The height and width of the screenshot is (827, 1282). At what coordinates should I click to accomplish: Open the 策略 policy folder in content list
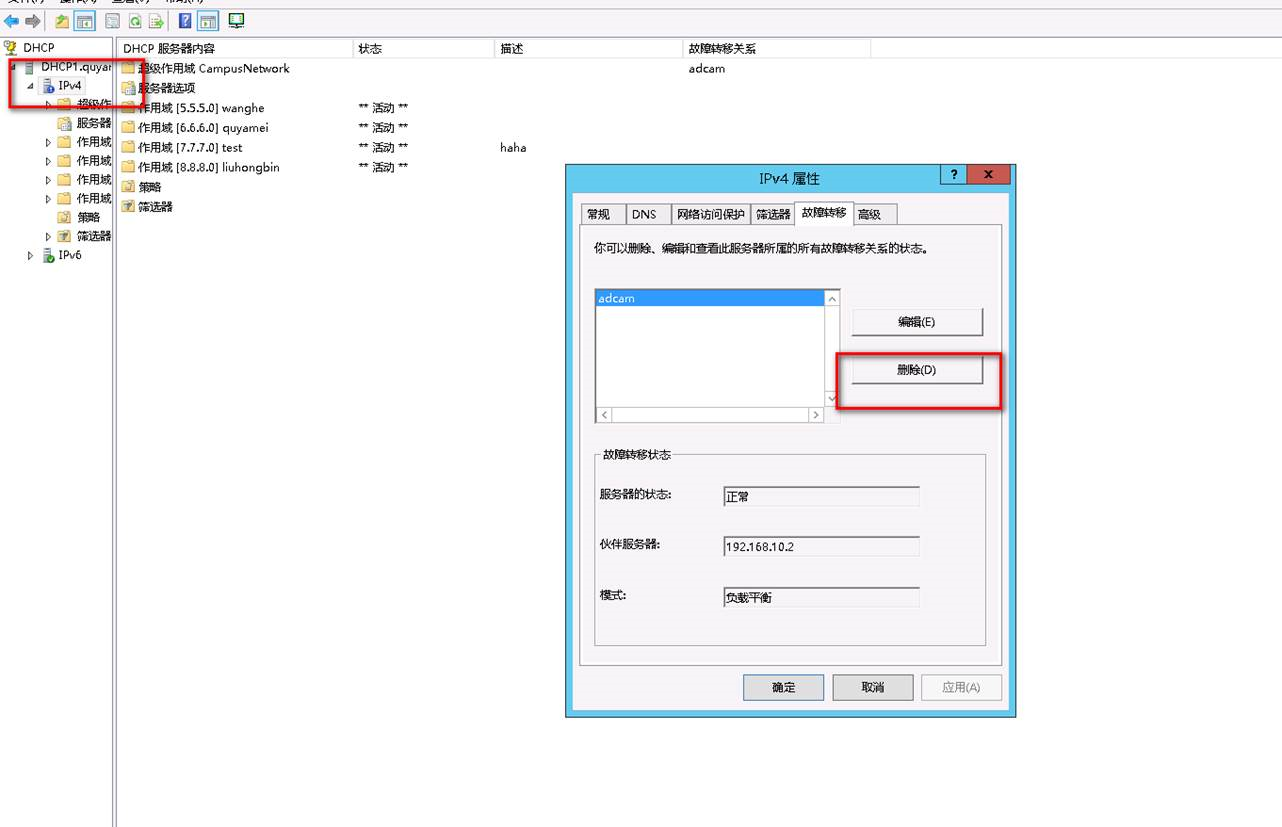(x=149, y=187)
